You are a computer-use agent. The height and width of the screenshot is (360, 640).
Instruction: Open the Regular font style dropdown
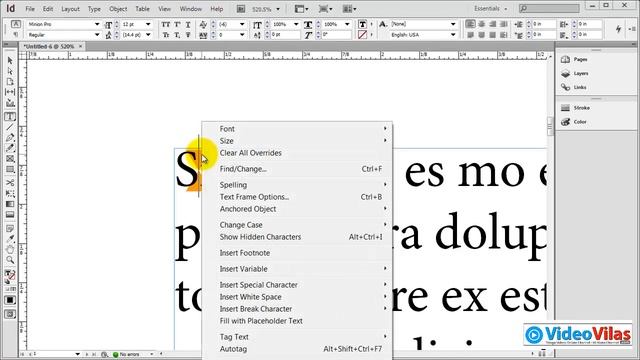97,35
